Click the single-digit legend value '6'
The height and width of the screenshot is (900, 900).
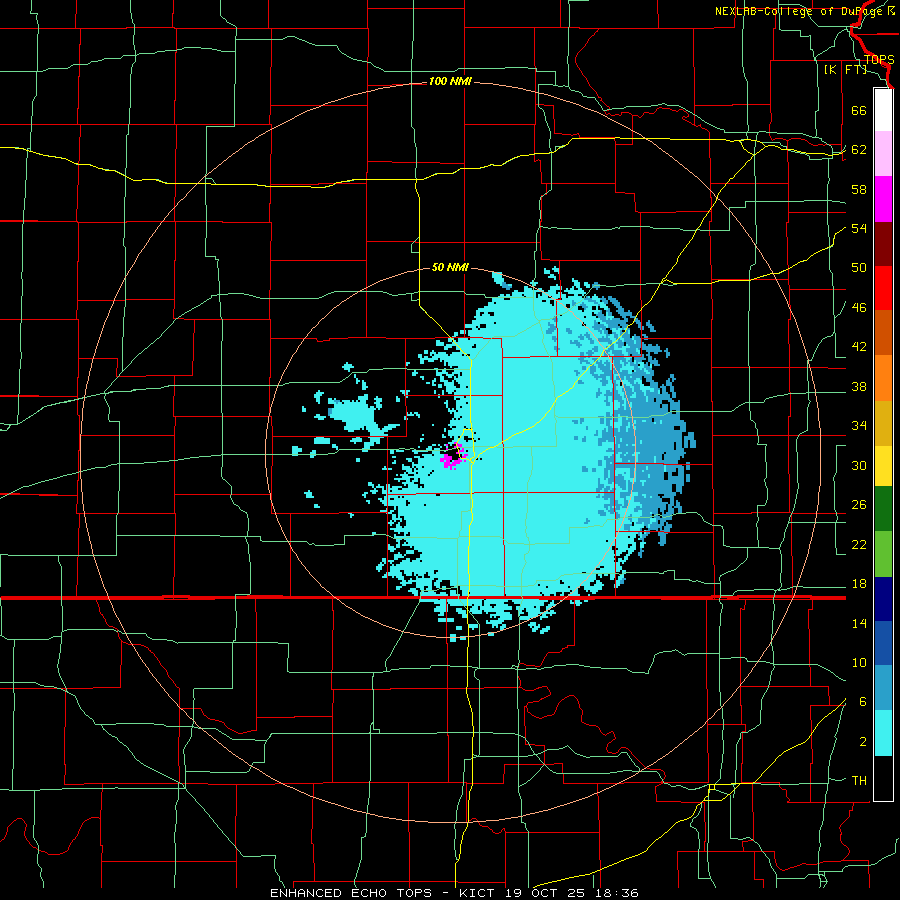tap(862, 702)
